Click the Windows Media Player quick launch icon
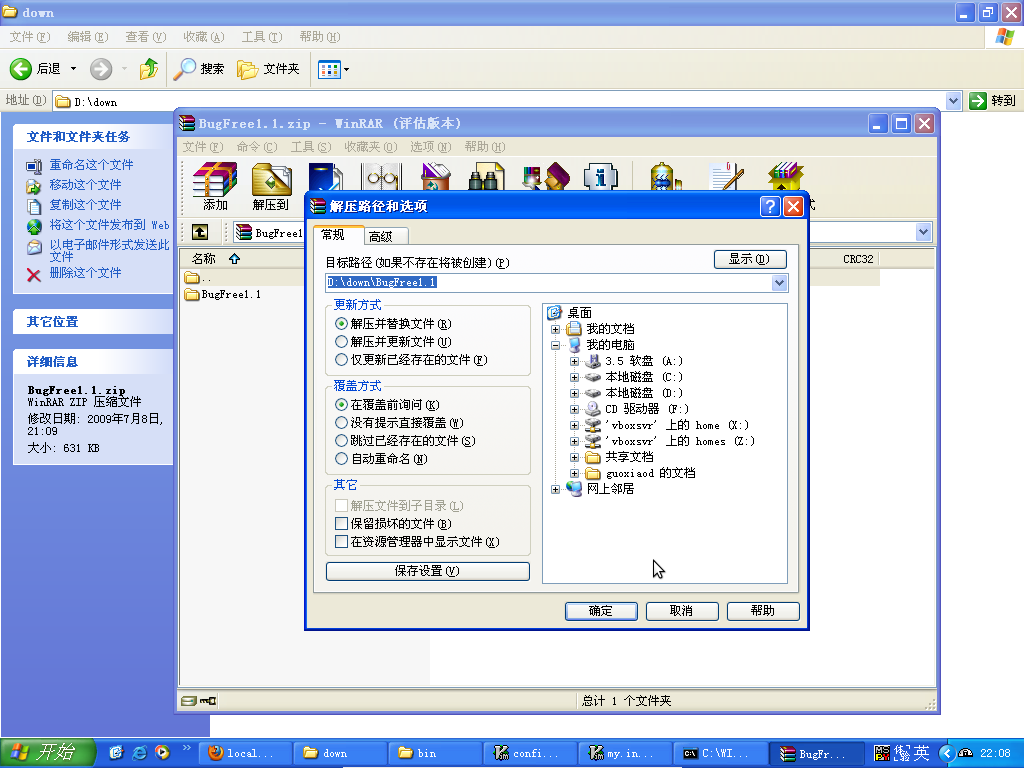The image size is (1024, 768). (162, 752)
